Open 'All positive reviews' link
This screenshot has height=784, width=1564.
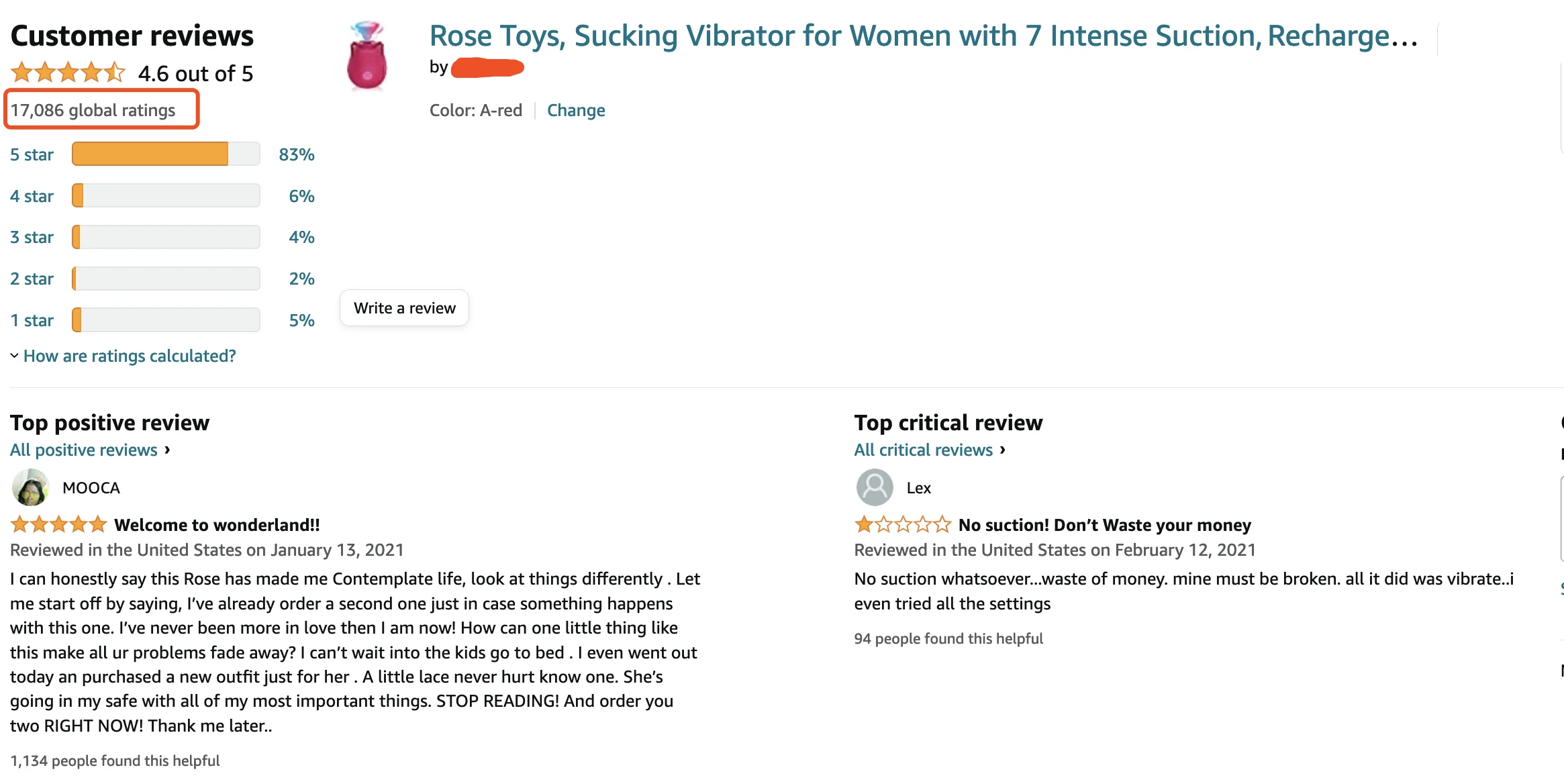[84, 450]
